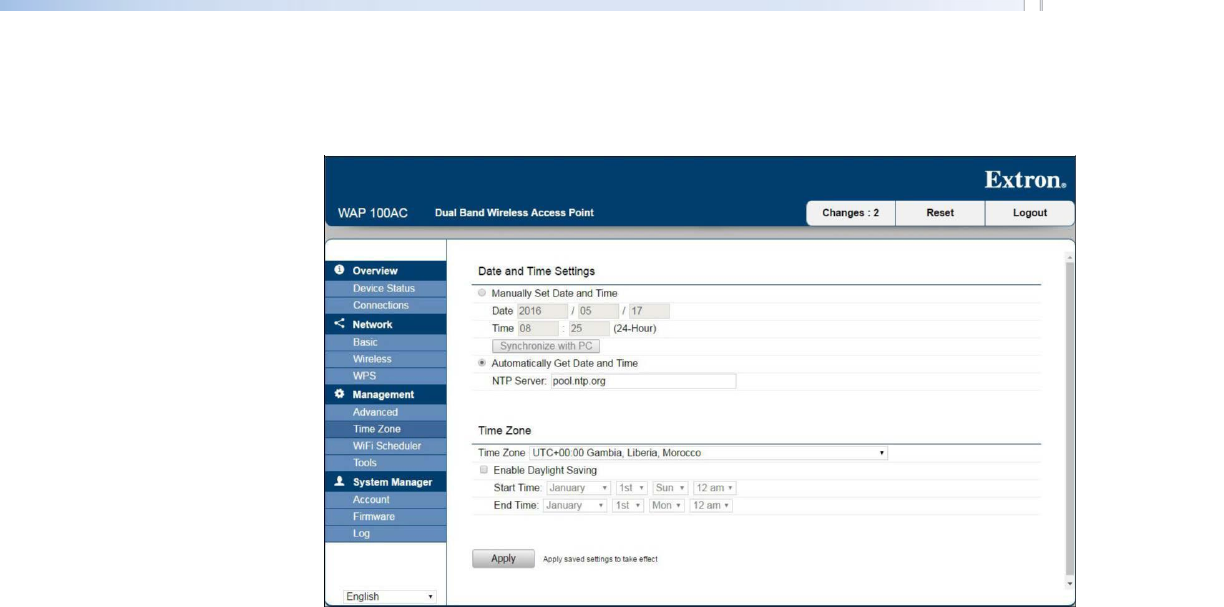Click the Extron logo
Screen dimensions: 1224x607
[x=1025, y=180]
